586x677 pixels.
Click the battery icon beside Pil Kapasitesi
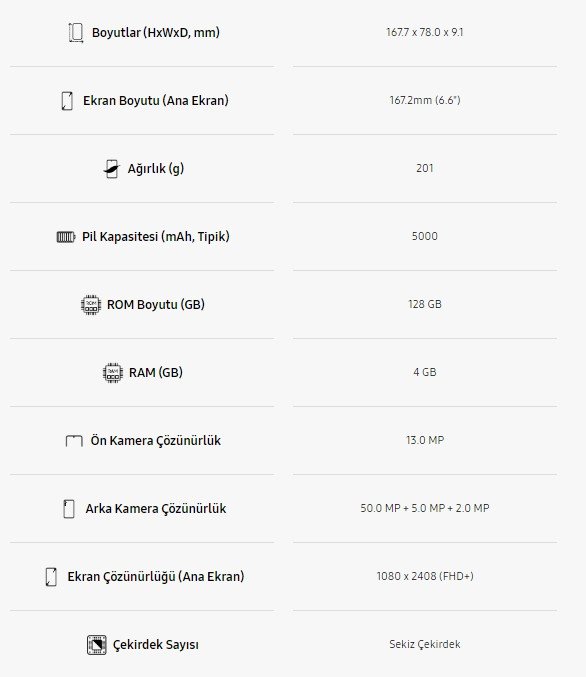pyautogui.click(x=66, y=237)
